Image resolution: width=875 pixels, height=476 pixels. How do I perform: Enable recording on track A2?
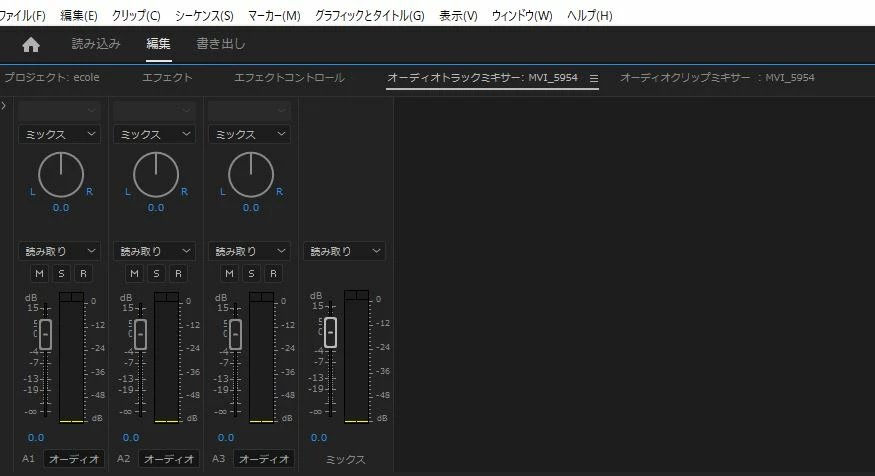[x=178, y=273]
